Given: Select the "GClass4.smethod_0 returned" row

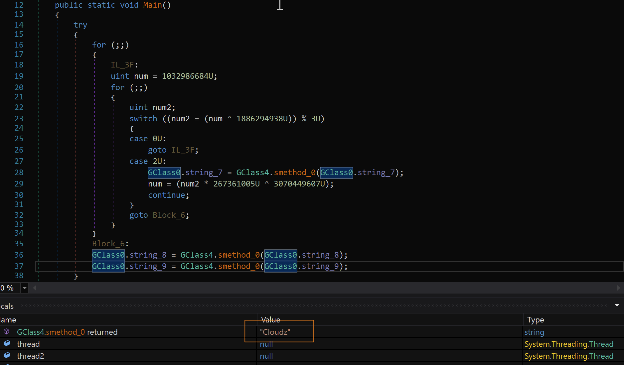Looking at the screenshot, I should click(67, 332).
